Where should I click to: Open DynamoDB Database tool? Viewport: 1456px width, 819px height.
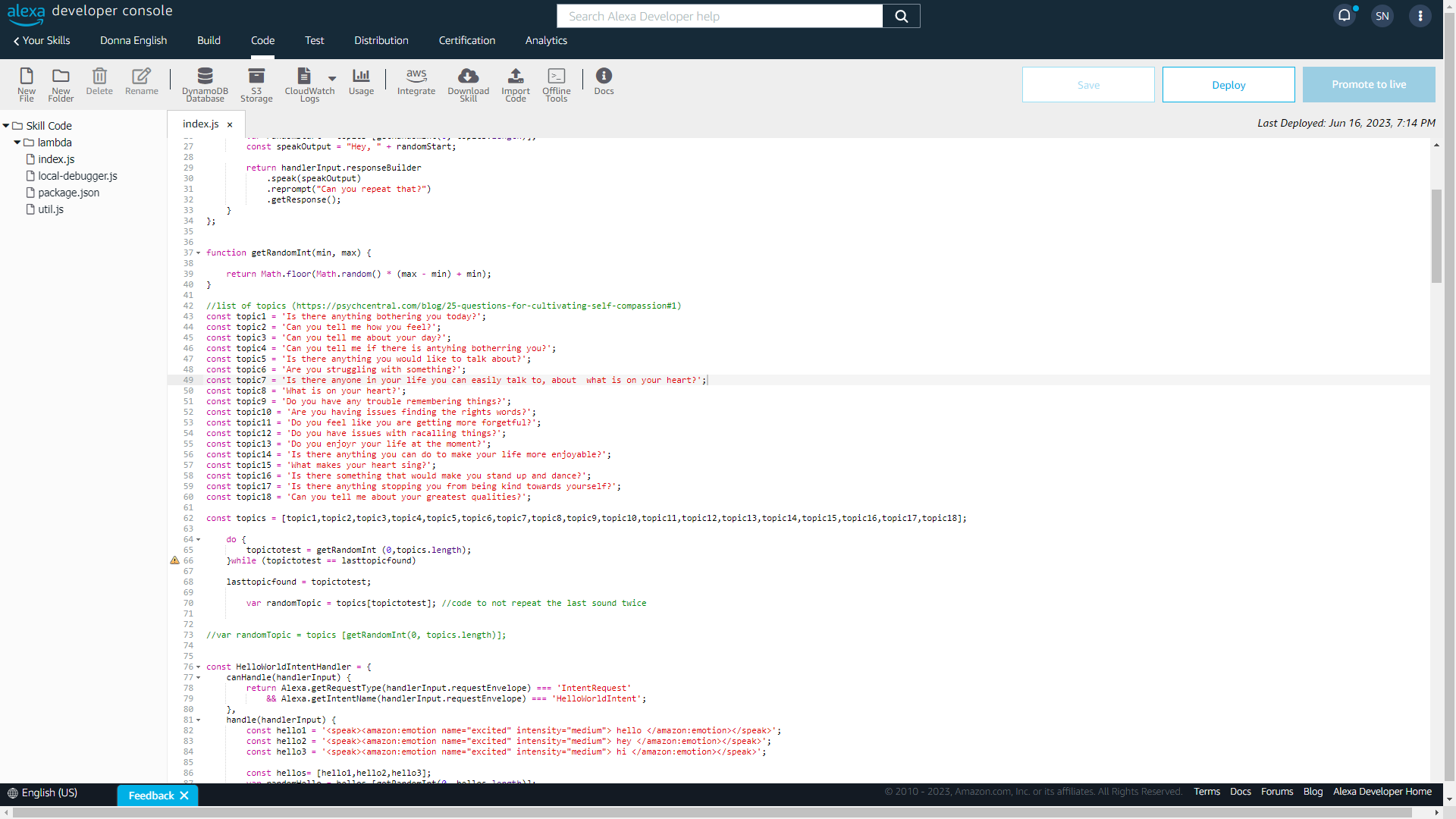(x=205, y=83)
